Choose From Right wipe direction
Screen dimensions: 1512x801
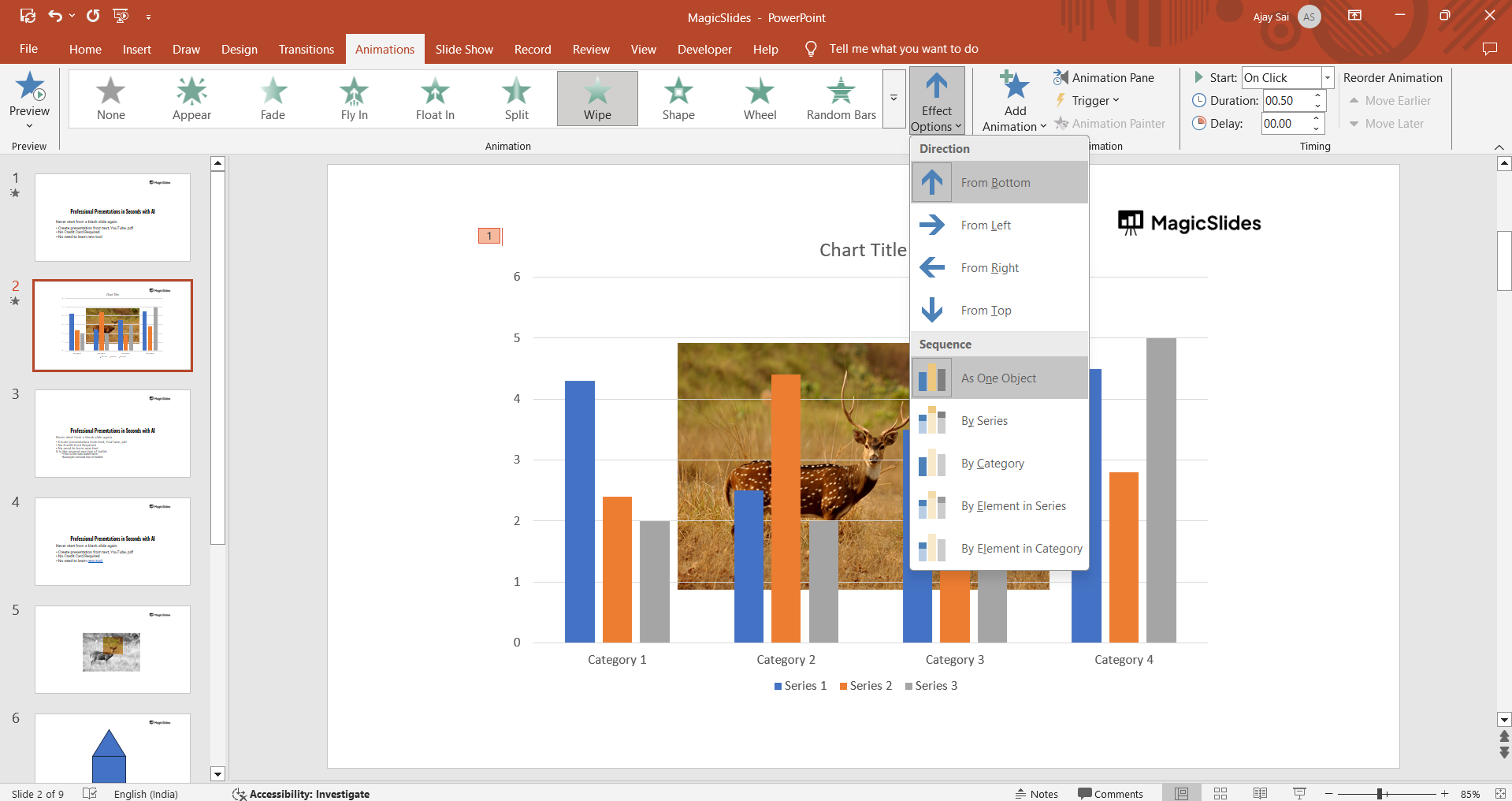pyautogui.click(x=1000, y=267)
